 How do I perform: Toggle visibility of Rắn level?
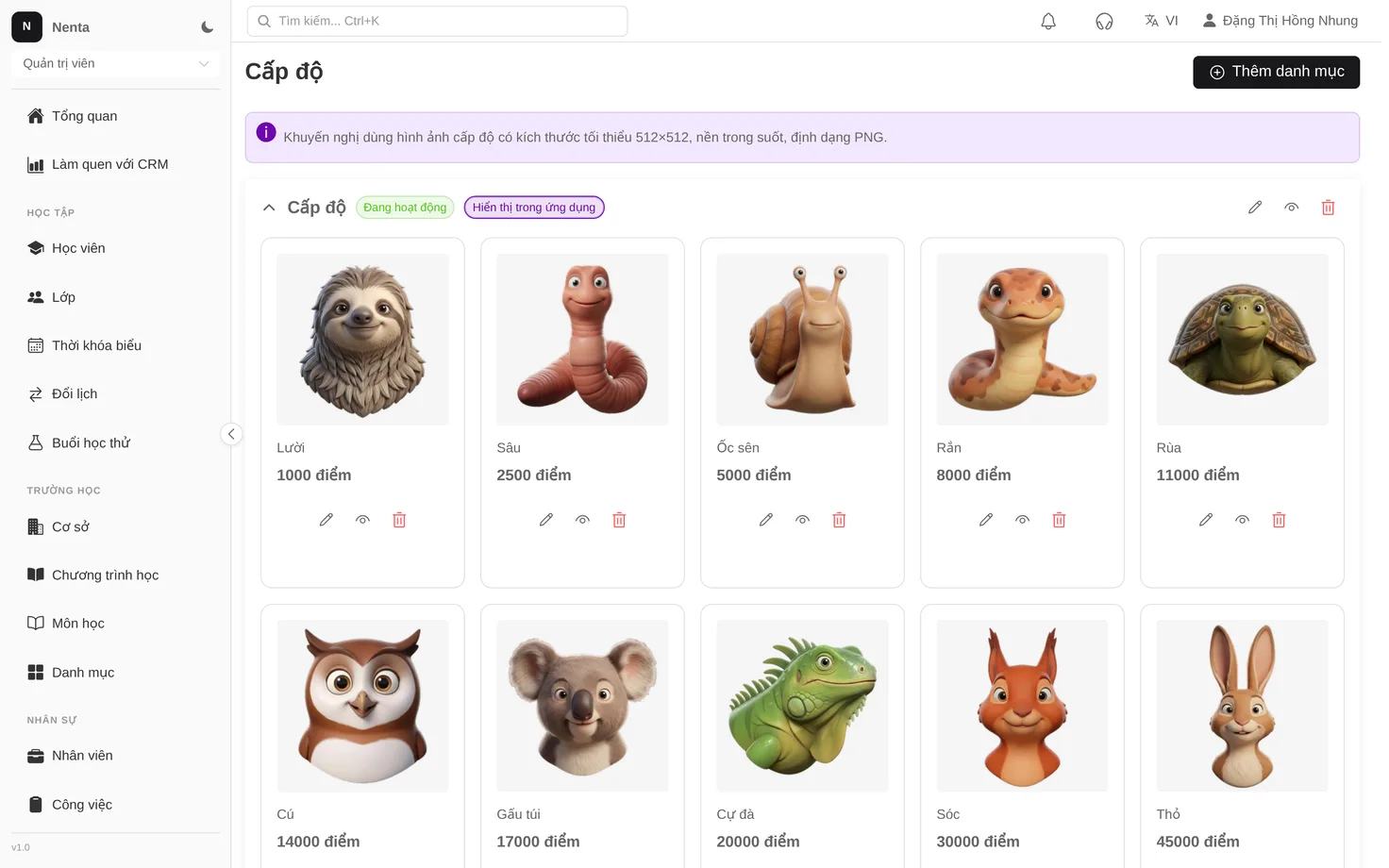(1022, 520)
